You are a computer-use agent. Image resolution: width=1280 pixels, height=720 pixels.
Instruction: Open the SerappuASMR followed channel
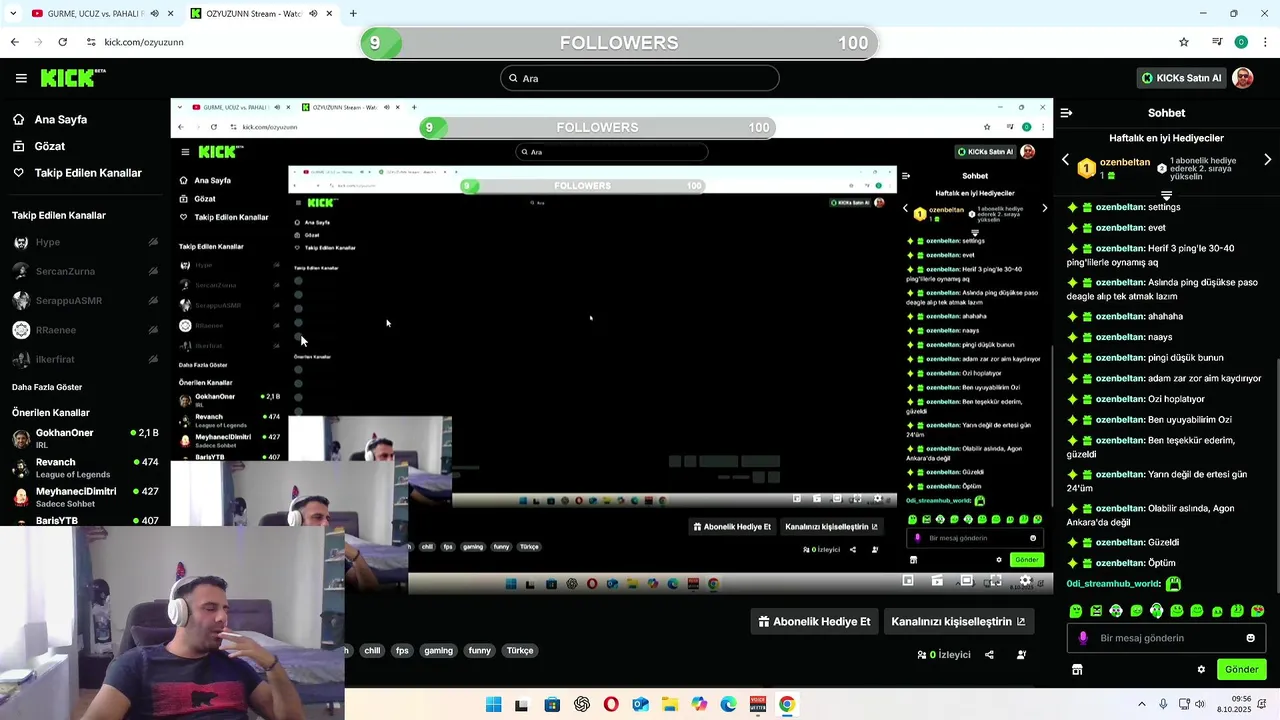pyautogui.click(x=85, y=301)
